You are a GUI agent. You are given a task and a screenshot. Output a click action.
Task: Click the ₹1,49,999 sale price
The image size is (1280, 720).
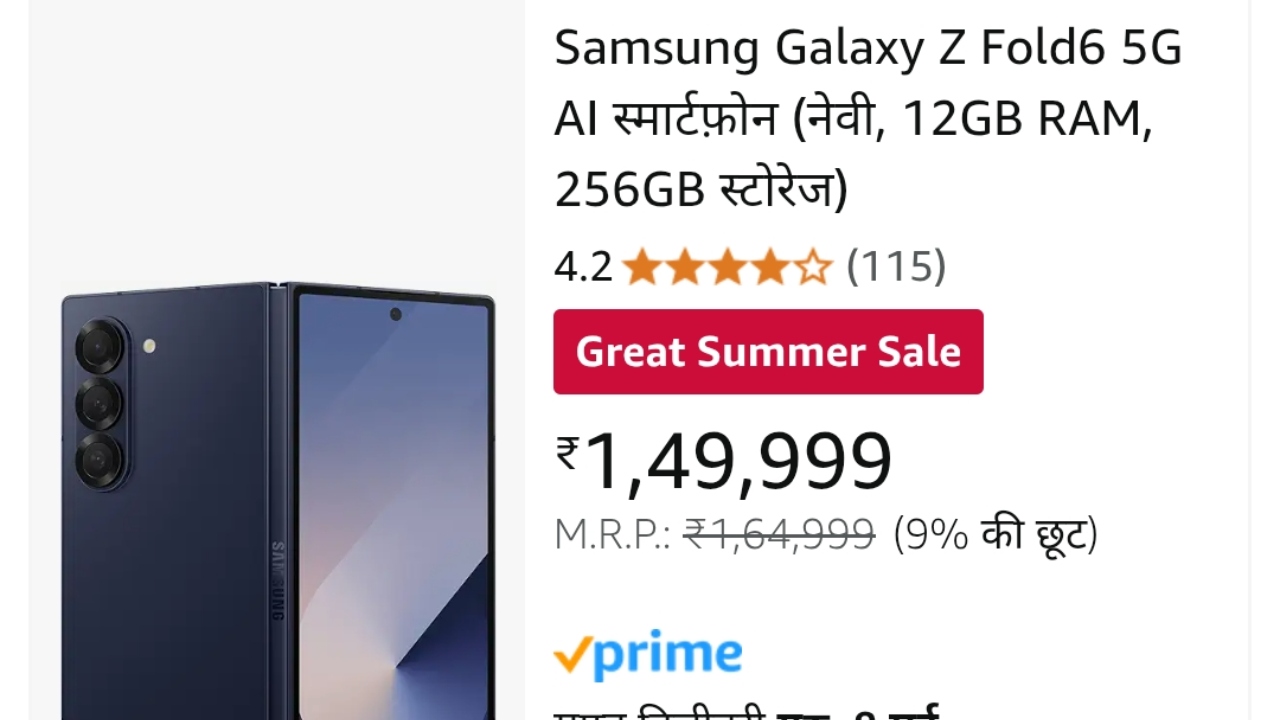coord(724,461)
